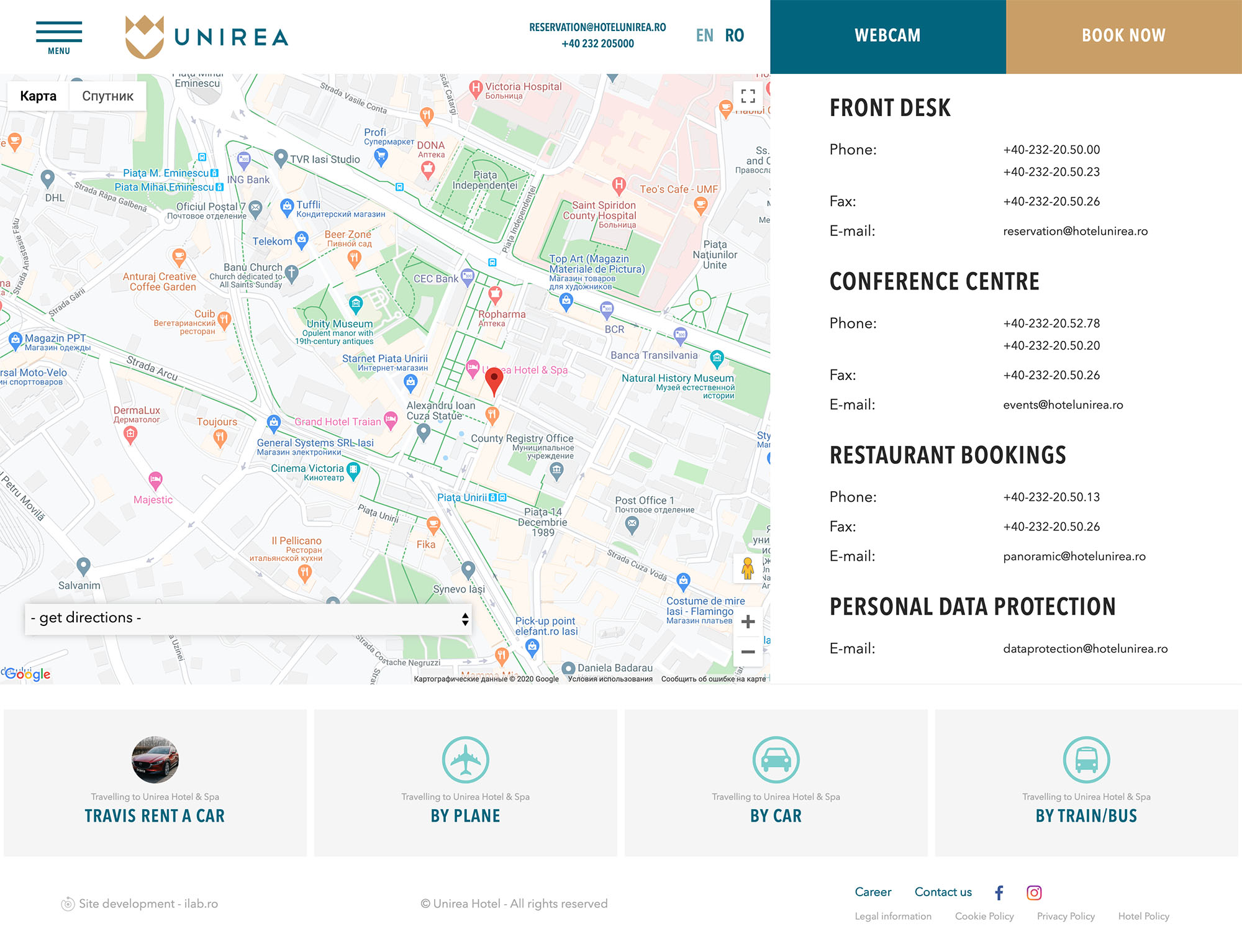Click the BOOK NOW button
Image resolution: width=1242 pixels, height=952 pixels.
1122,36
